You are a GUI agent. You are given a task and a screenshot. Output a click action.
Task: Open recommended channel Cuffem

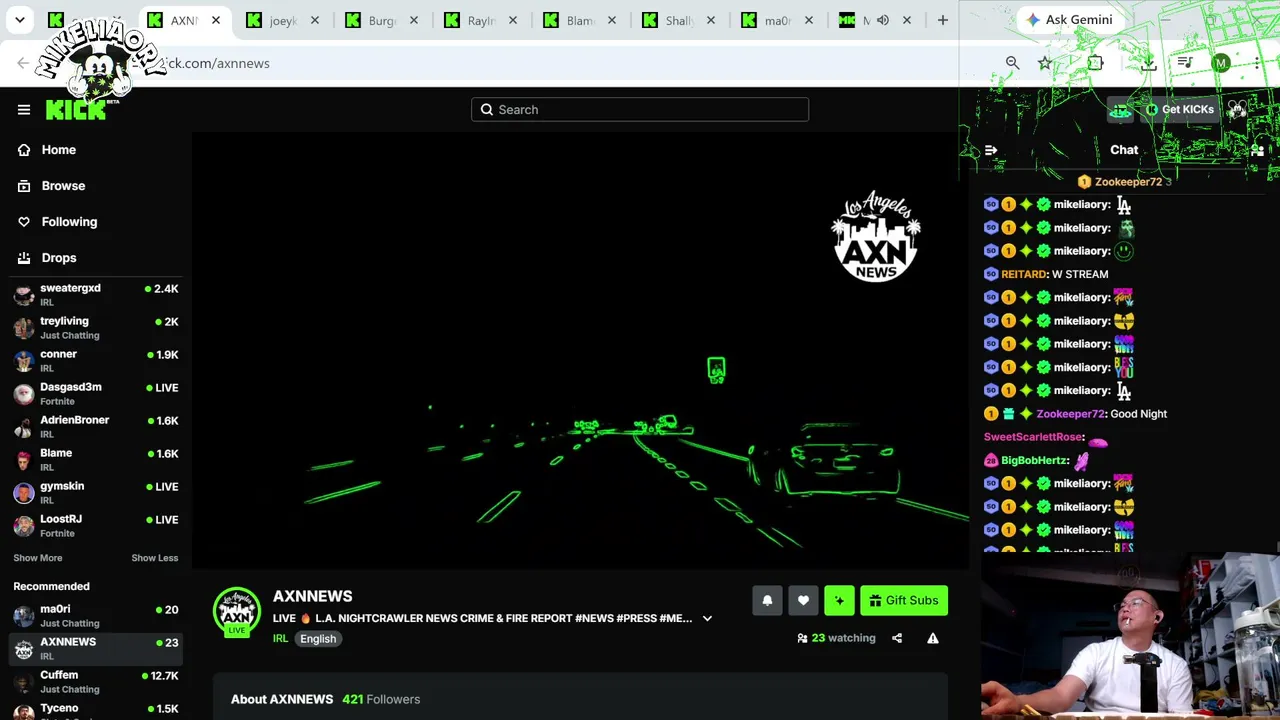(x=96, y=681)
